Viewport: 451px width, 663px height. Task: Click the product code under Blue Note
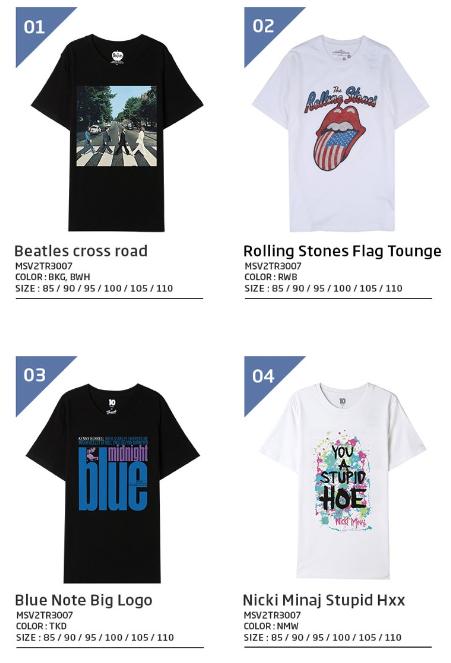[44, 615]
